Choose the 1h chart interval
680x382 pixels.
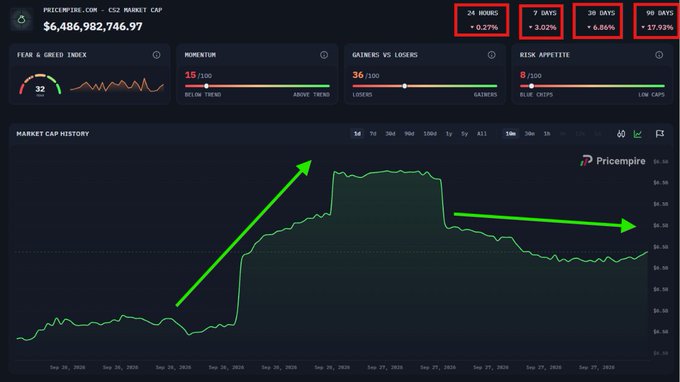(x=547, y=134)
